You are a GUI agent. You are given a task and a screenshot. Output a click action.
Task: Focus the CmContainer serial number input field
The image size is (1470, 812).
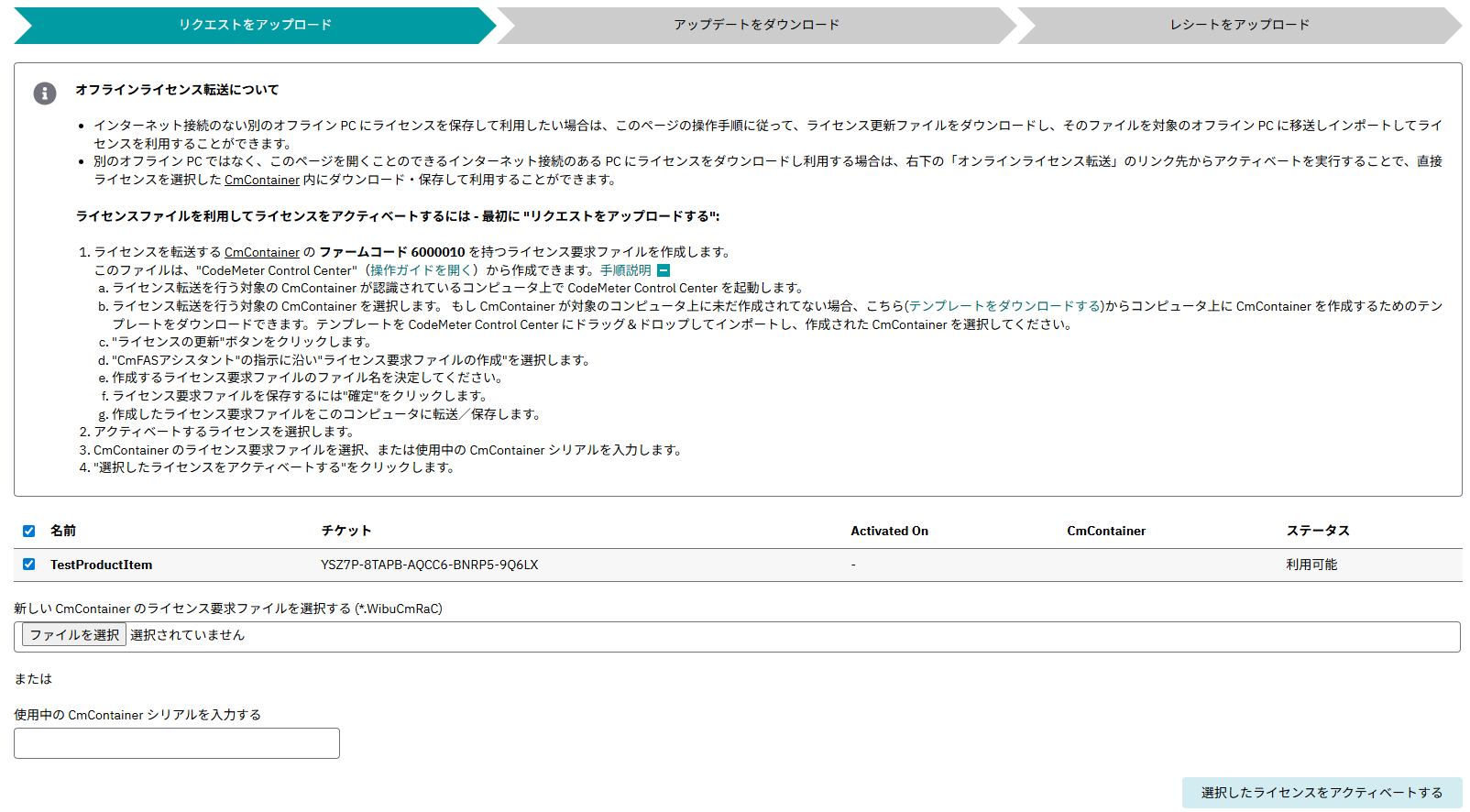click(x=177, y=743)
